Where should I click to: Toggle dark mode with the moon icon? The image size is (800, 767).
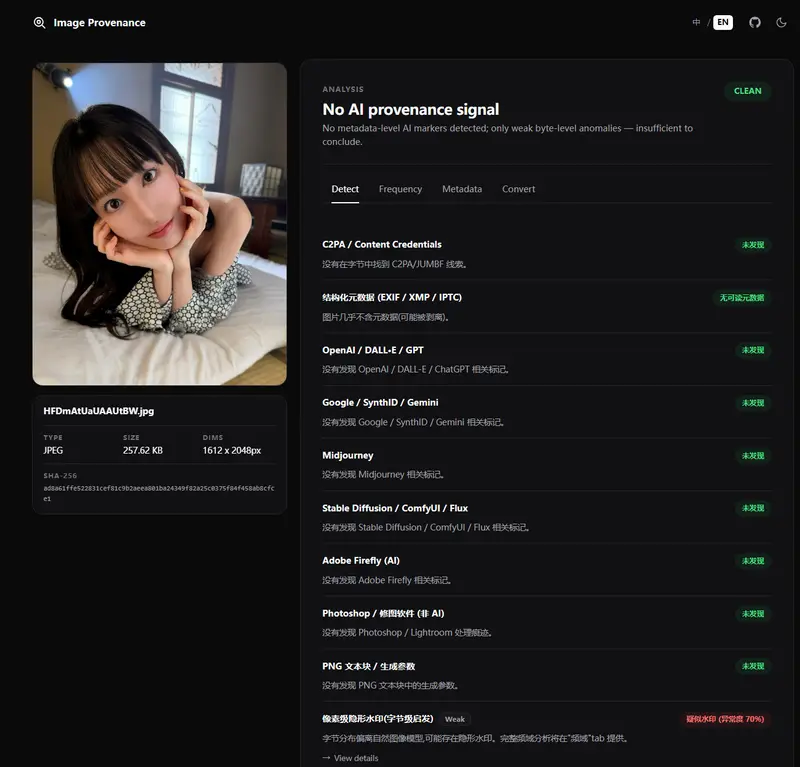[x=781, y=22]
